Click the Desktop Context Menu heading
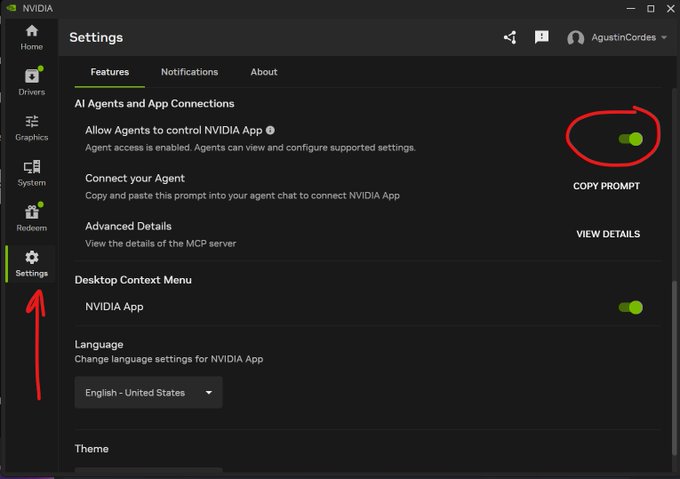Screen dimensions: 680x479 (x=133, y=280)
